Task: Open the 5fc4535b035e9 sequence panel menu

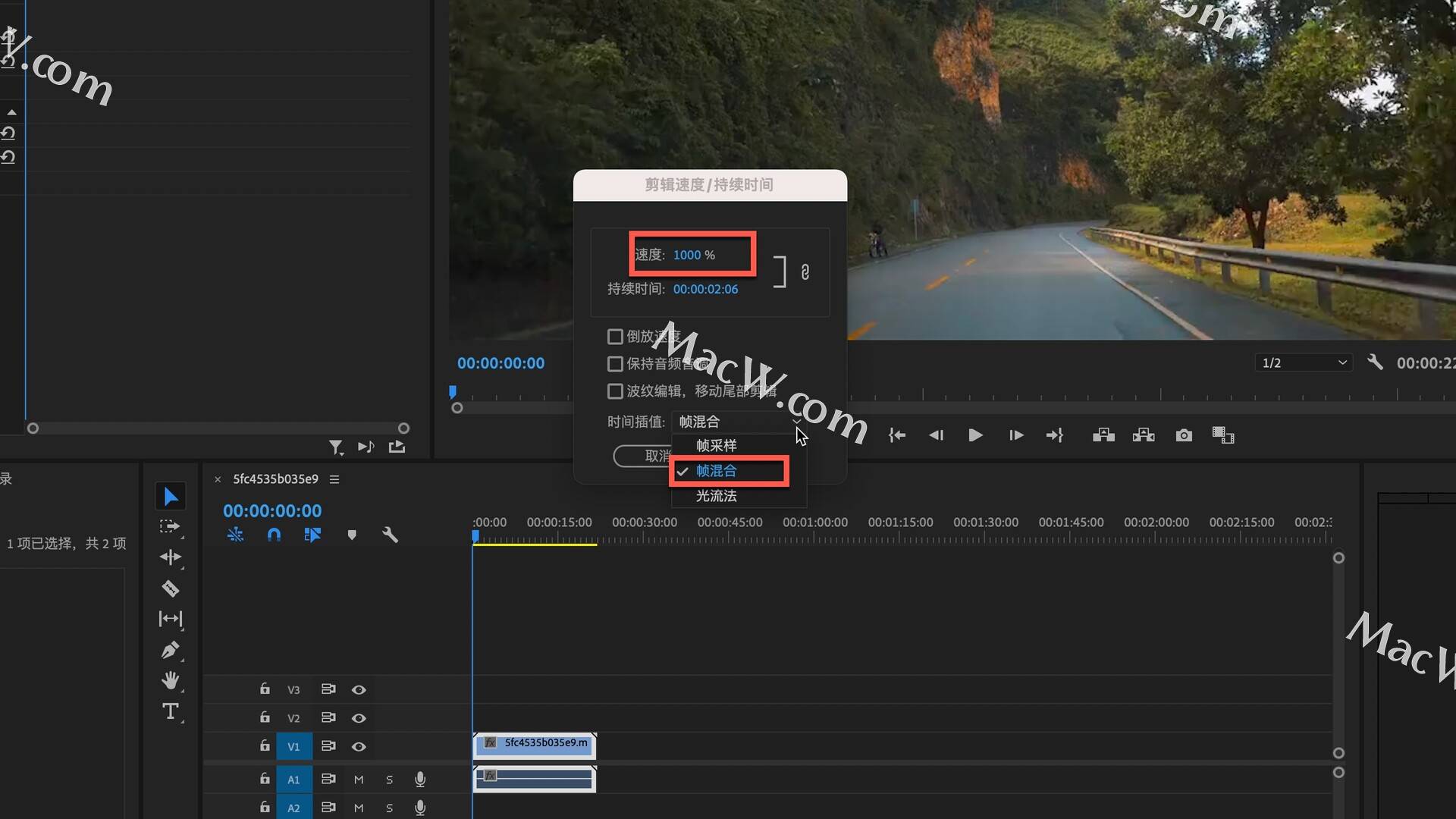Action: [x=334, y=479]
